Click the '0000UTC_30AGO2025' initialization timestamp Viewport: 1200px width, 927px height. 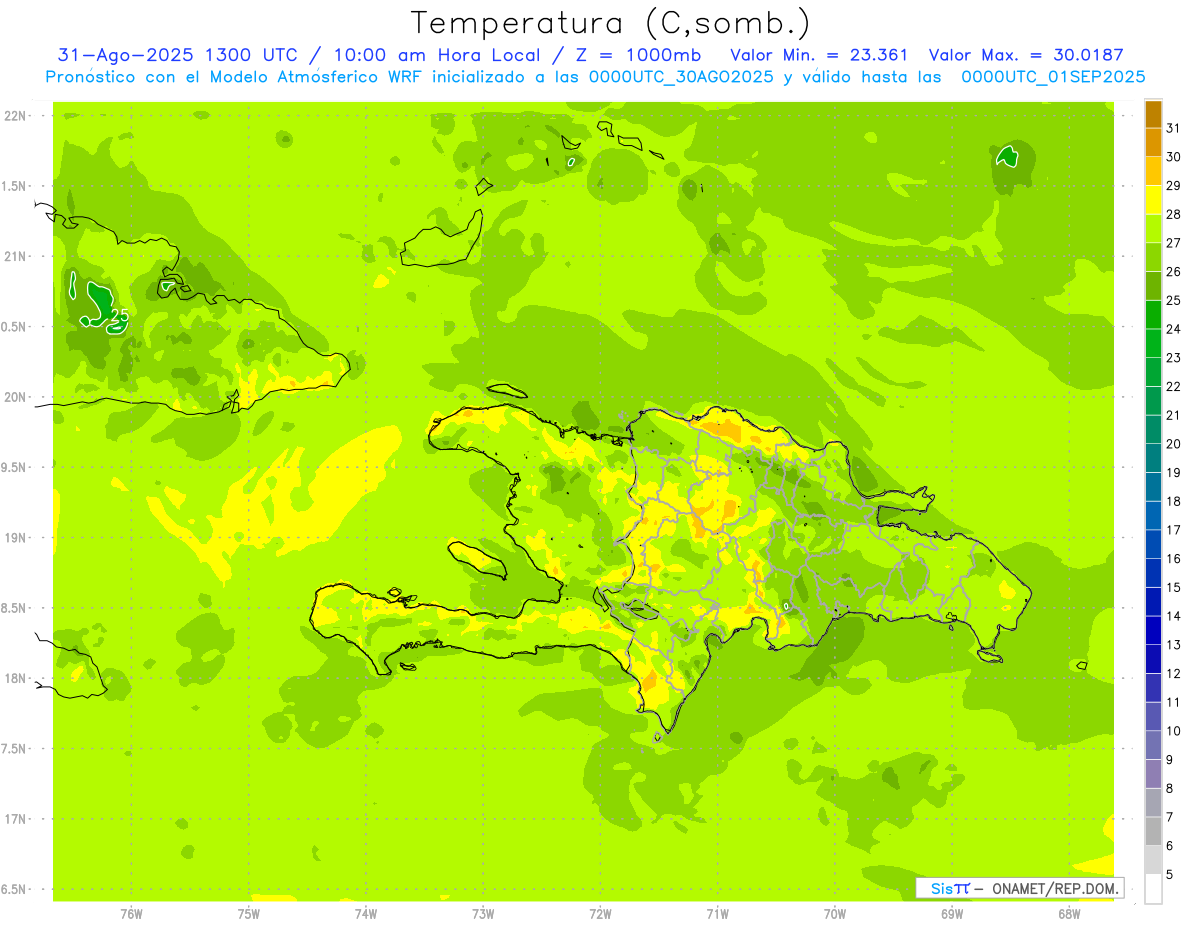point(681,77)
